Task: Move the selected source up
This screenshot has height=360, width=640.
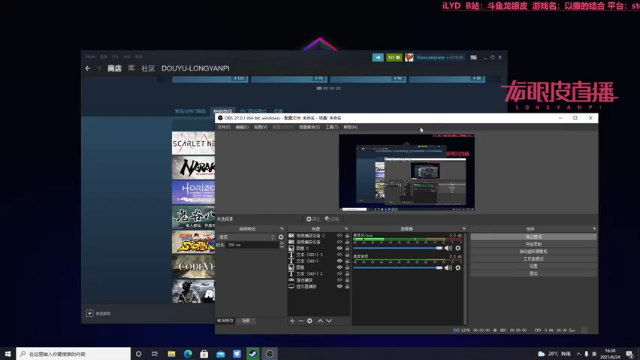Action: click(320, 321)
